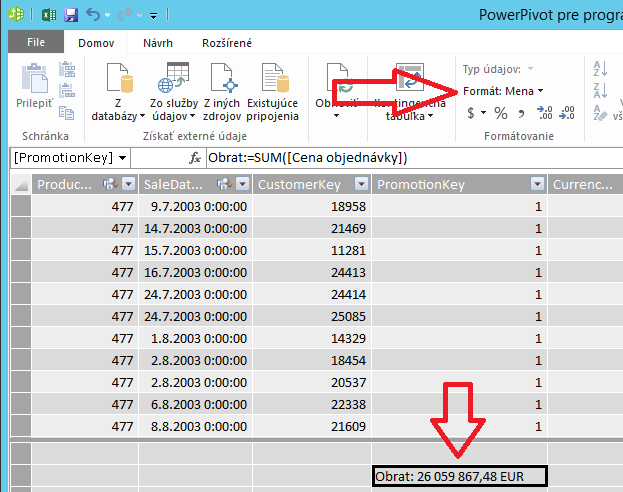Select cell with customer key 21609
The height and width of the screenshot is (492, 623).
tap(312, 426)
